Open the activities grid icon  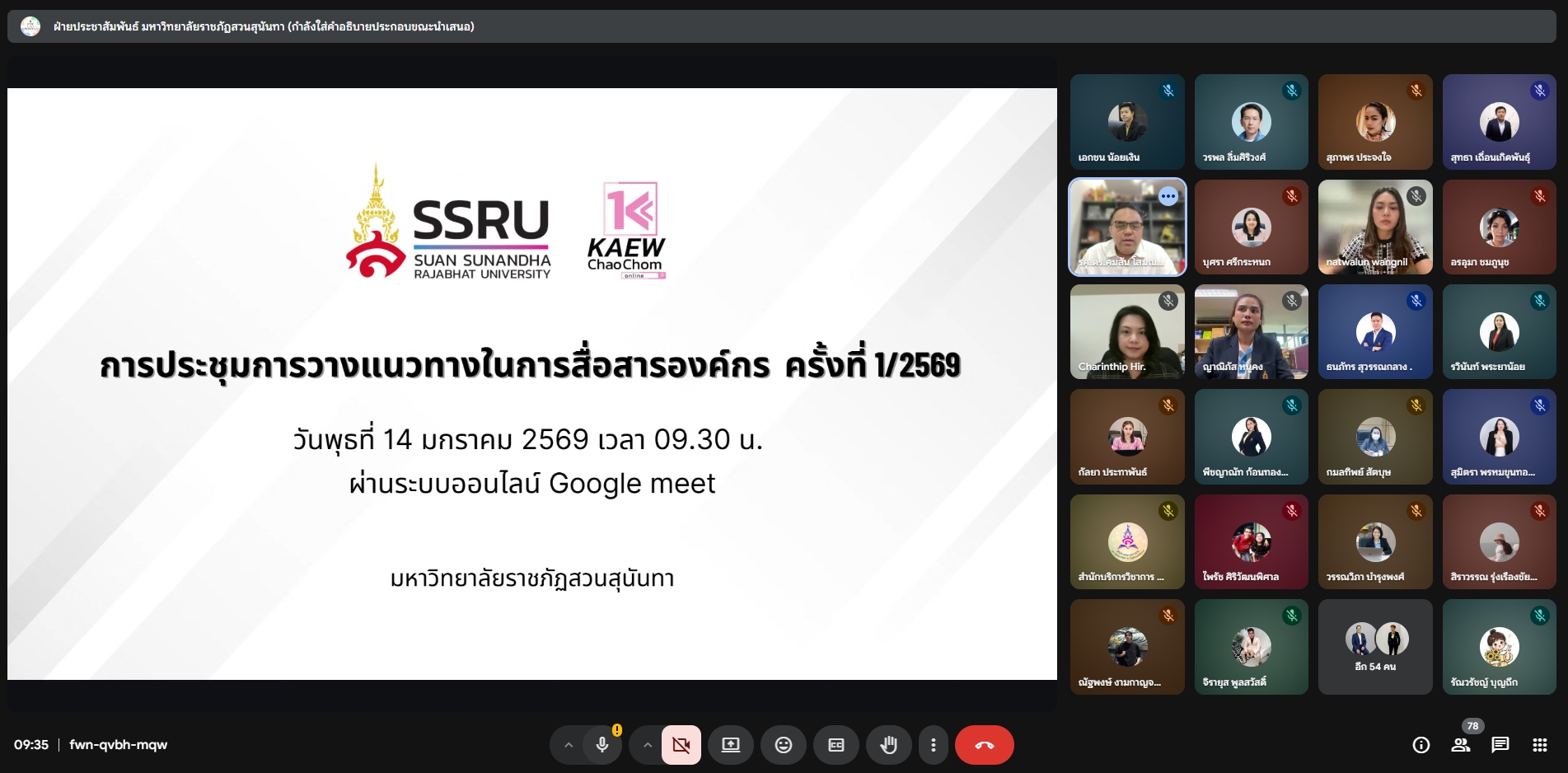[1539, 745]
